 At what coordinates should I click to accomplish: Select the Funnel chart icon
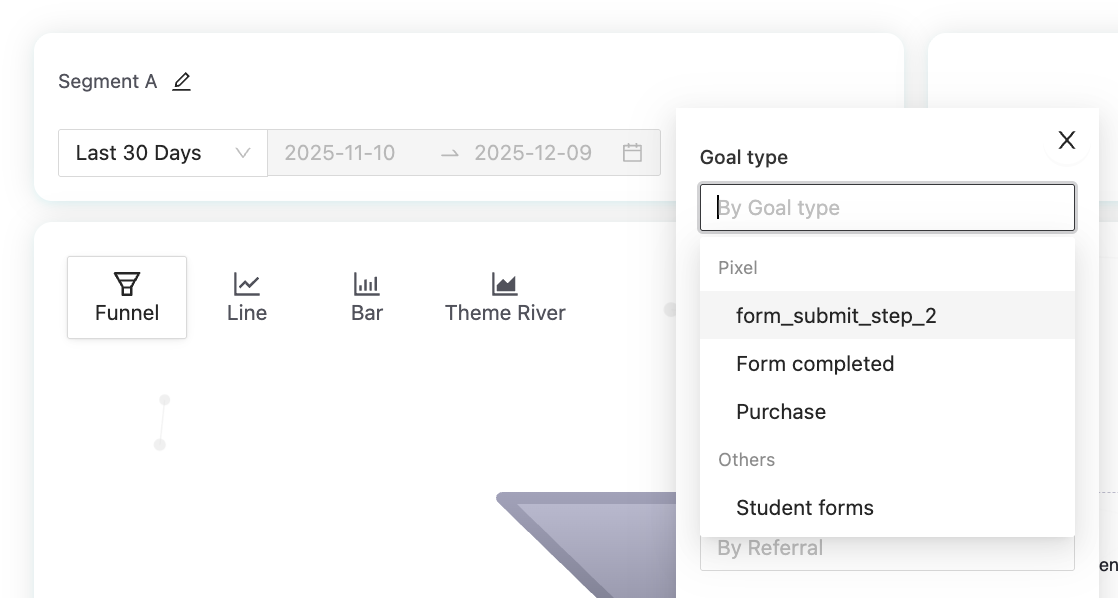(127, 284)
